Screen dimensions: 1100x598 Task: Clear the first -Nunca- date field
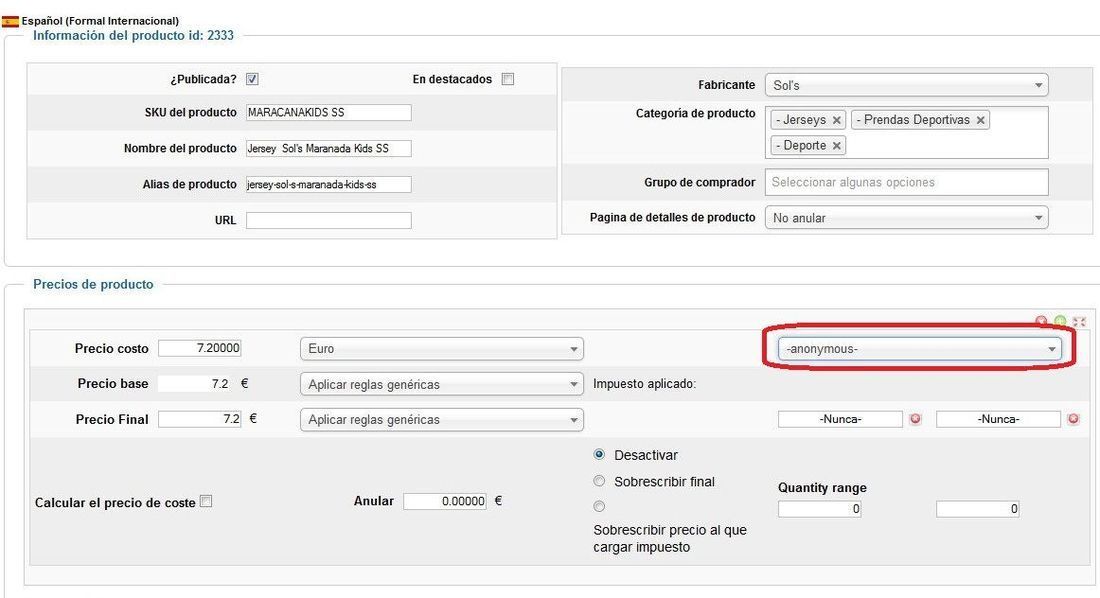pos(915,419)
